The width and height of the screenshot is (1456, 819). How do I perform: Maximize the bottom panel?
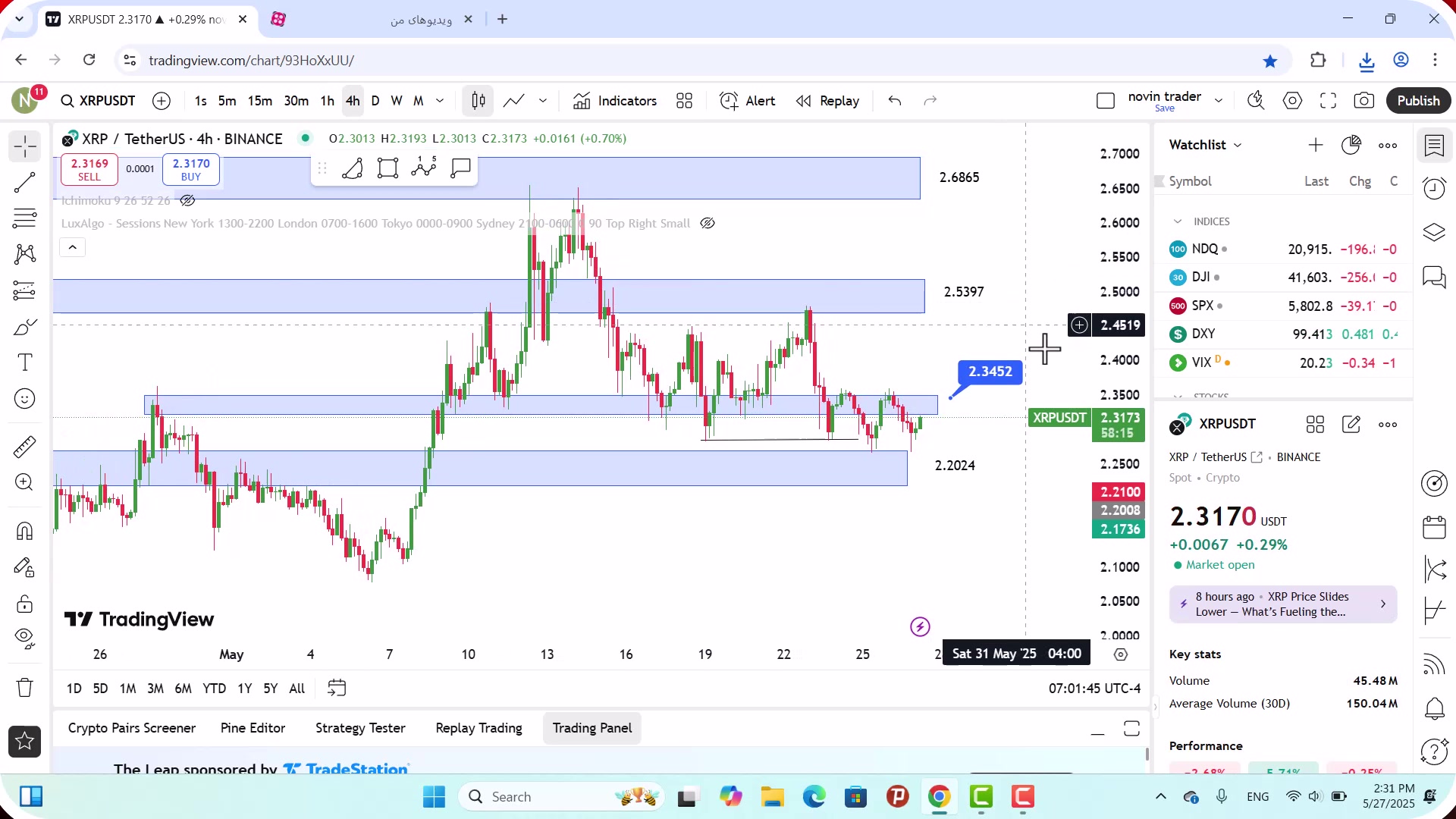tap(1131, 729)
